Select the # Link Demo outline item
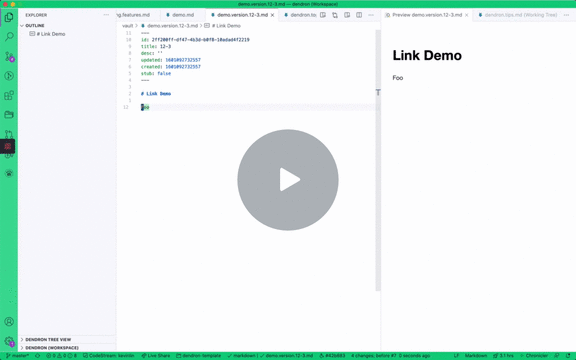This screenshot has height=360, width=576. coord(51,34)
